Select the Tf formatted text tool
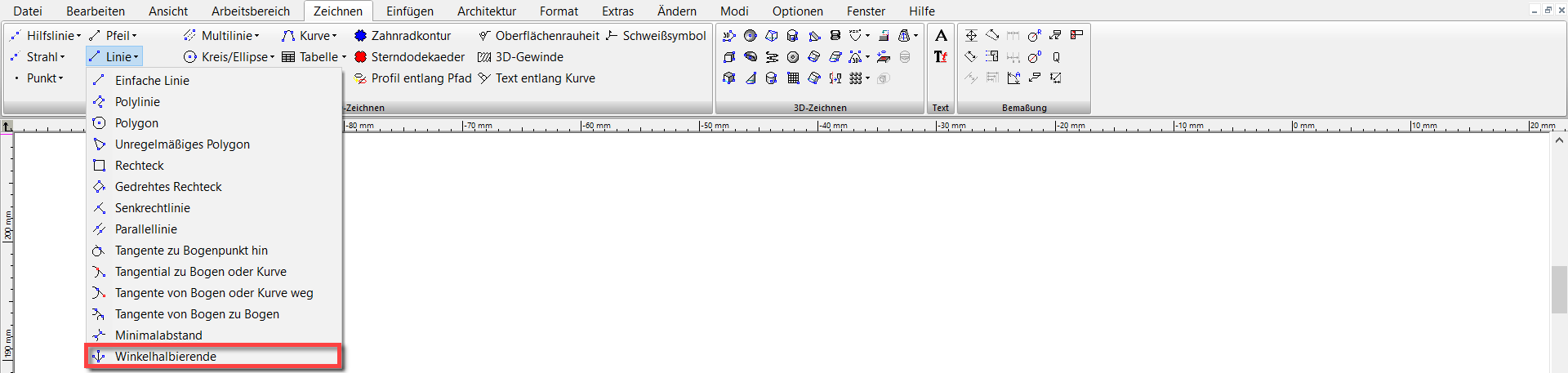The height and width of the screenshot is (373, 1568). [x=941, y=56]
